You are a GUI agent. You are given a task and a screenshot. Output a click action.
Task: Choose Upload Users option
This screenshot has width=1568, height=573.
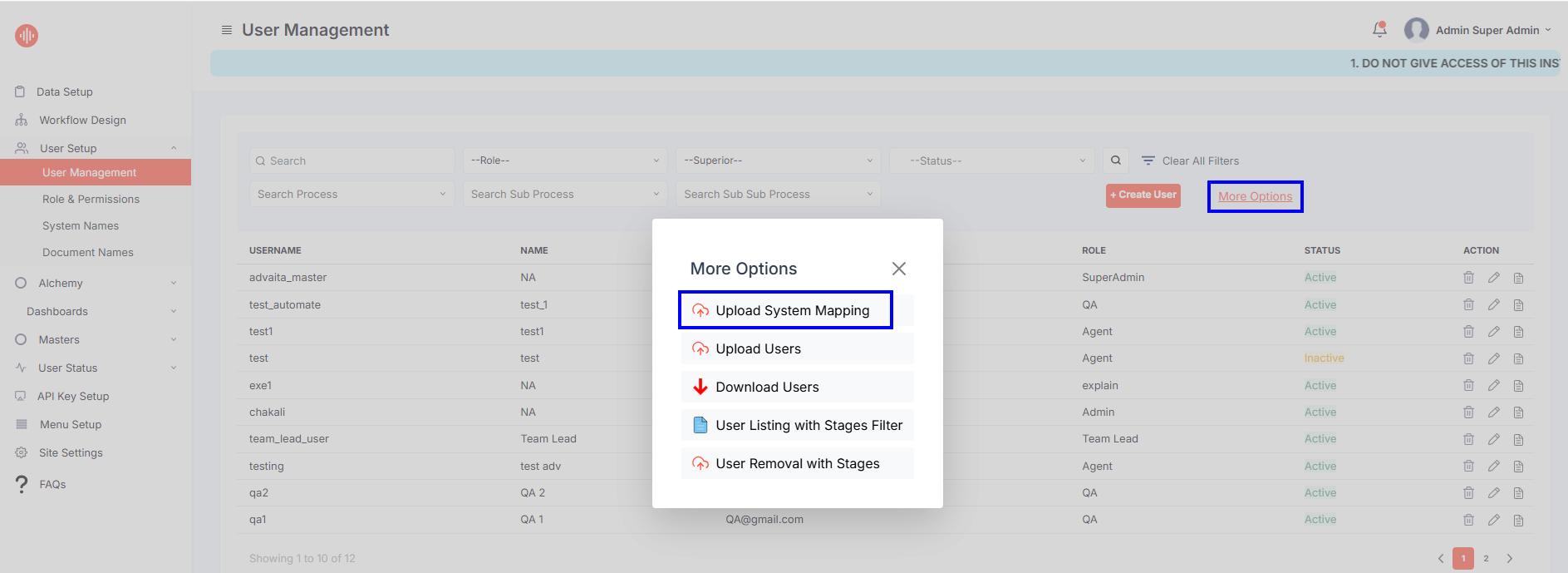coord(798,348)
